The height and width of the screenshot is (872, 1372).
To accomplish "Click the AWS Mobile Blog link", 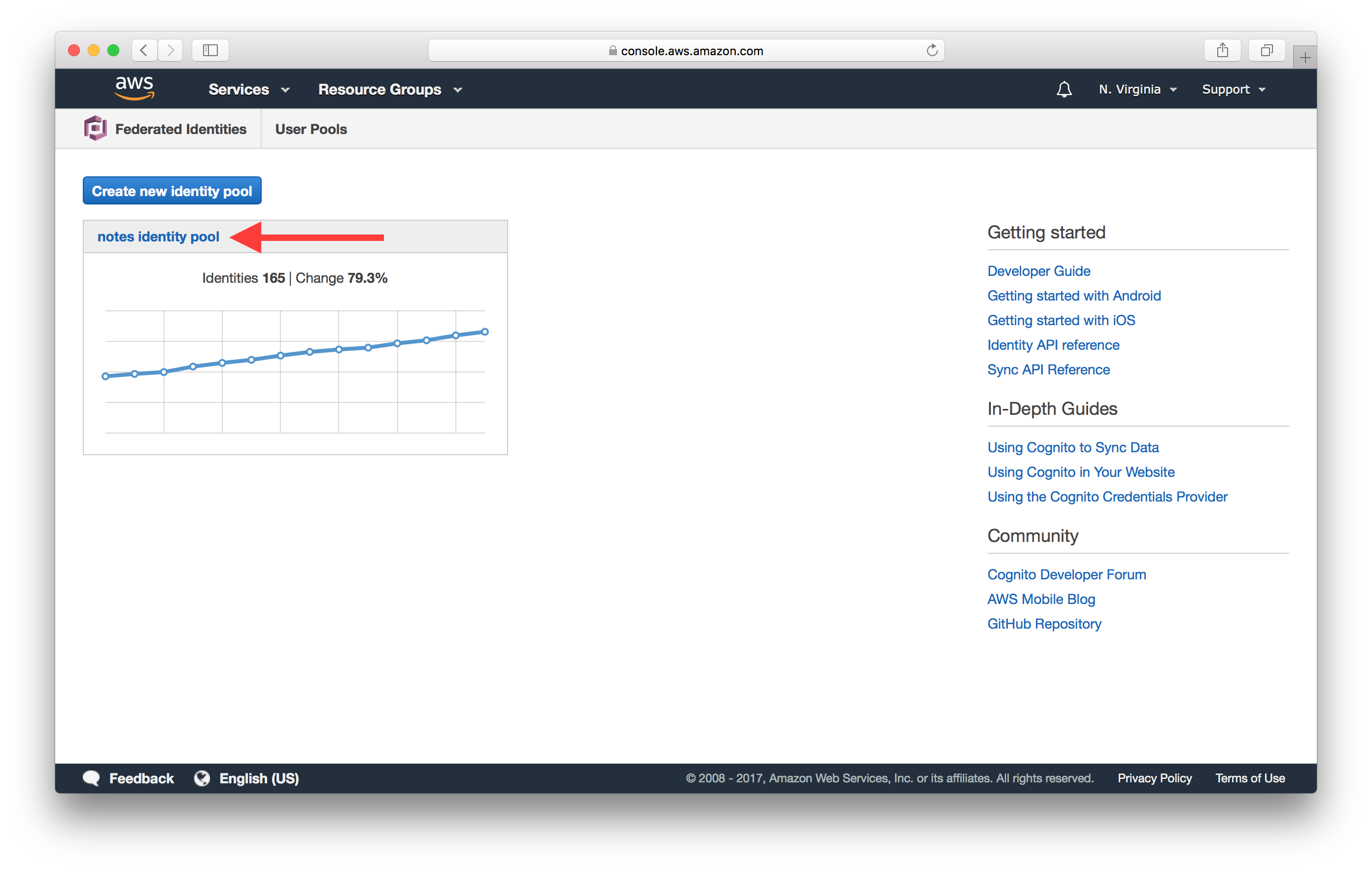I will (x=1041, y=599).
